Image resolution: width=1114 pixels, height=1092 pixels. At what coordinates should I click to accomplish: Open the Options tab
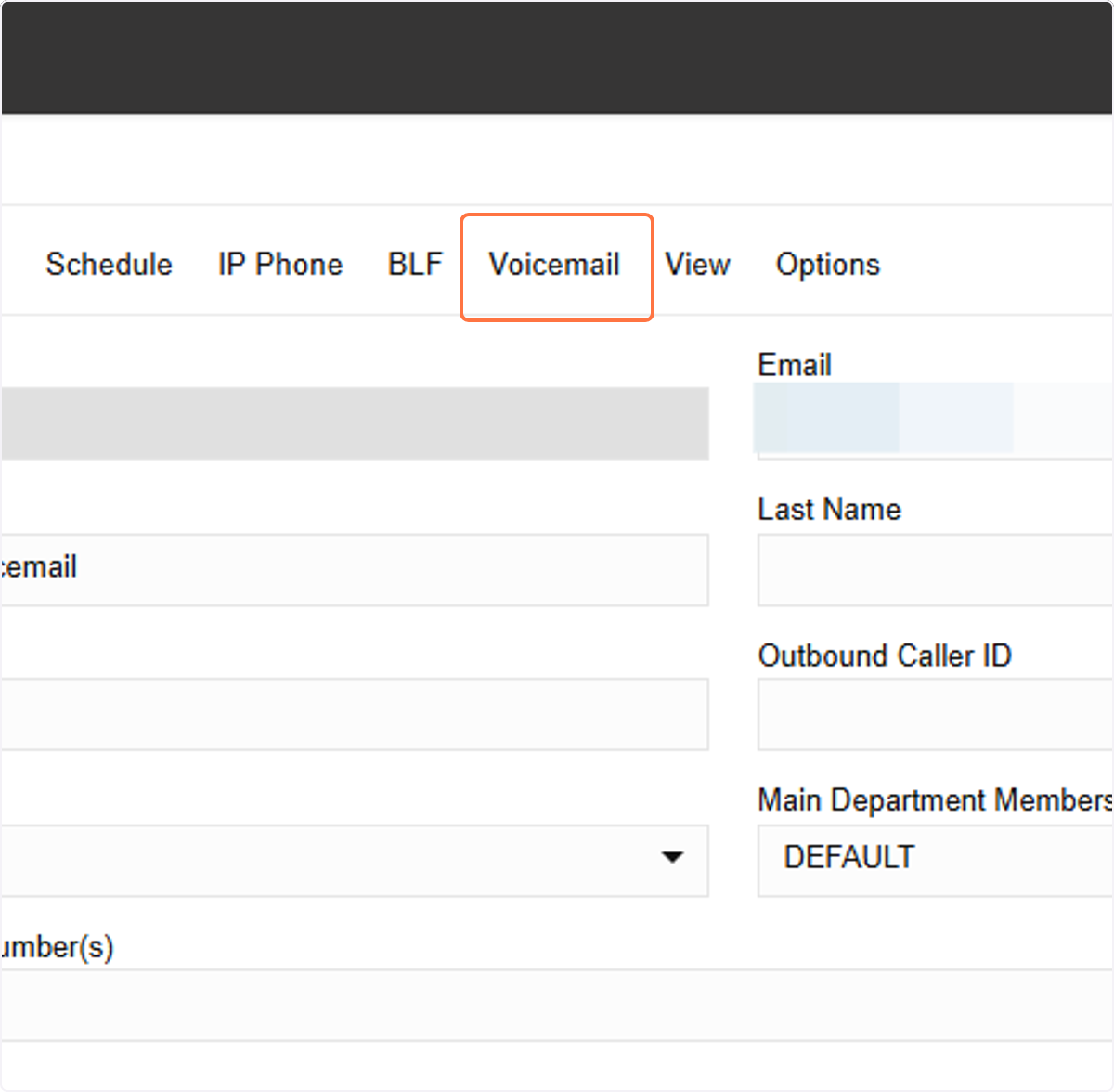coord(828,265)
